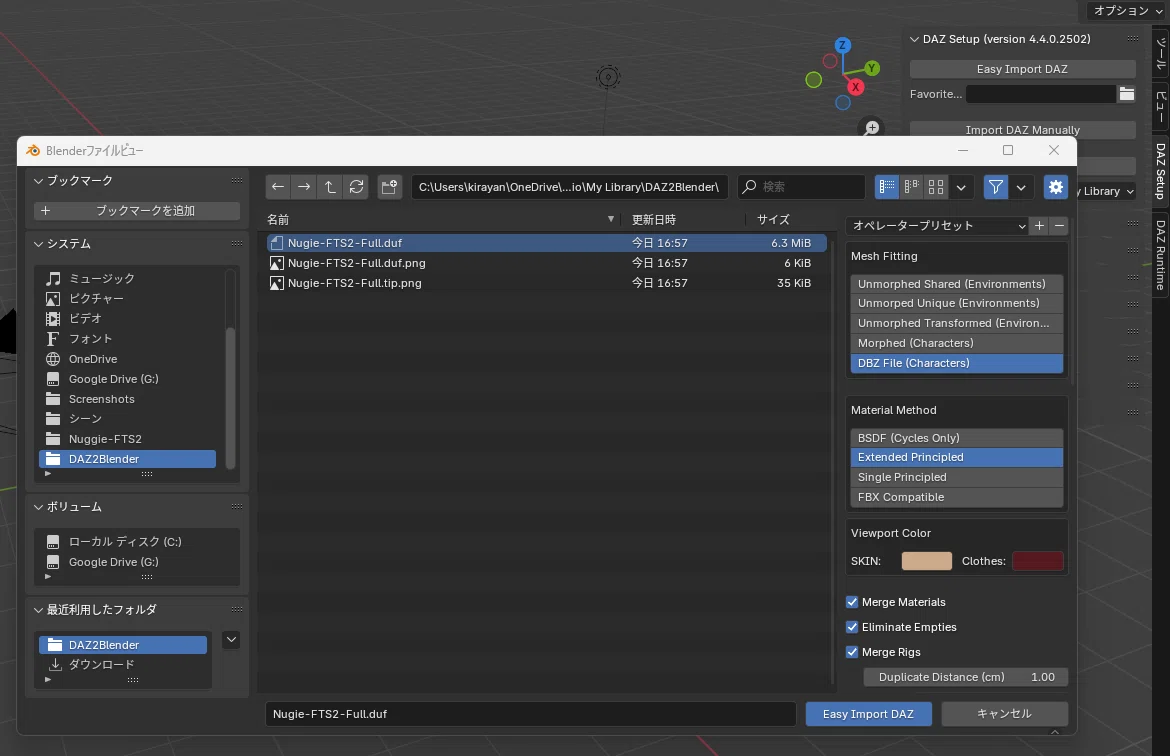Collapse the ボリューム panel
Image resolution: width=1170 pixels, height=756 pixels.
[x=39, y=507]
